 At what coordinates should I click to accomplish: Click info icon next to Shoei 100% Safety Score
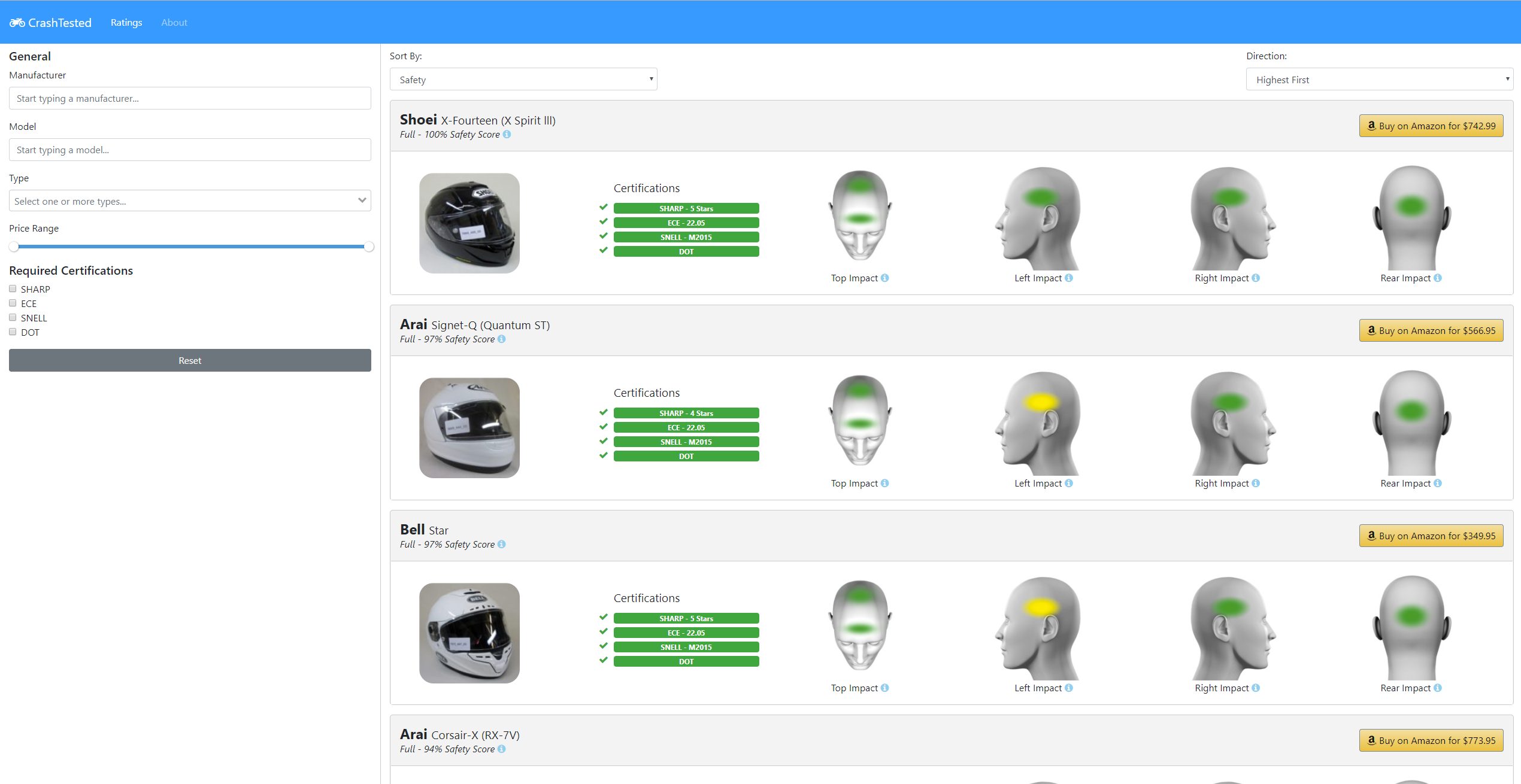pos(507,135)
